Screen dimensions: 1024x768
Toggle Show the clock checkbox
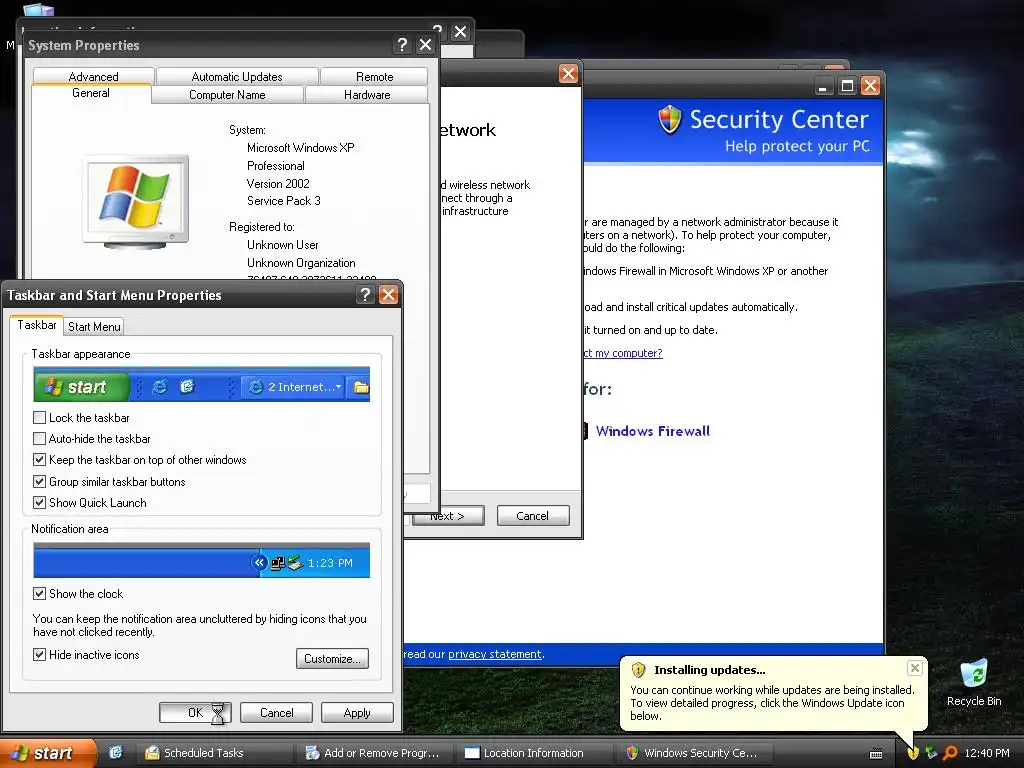(39, 594)
